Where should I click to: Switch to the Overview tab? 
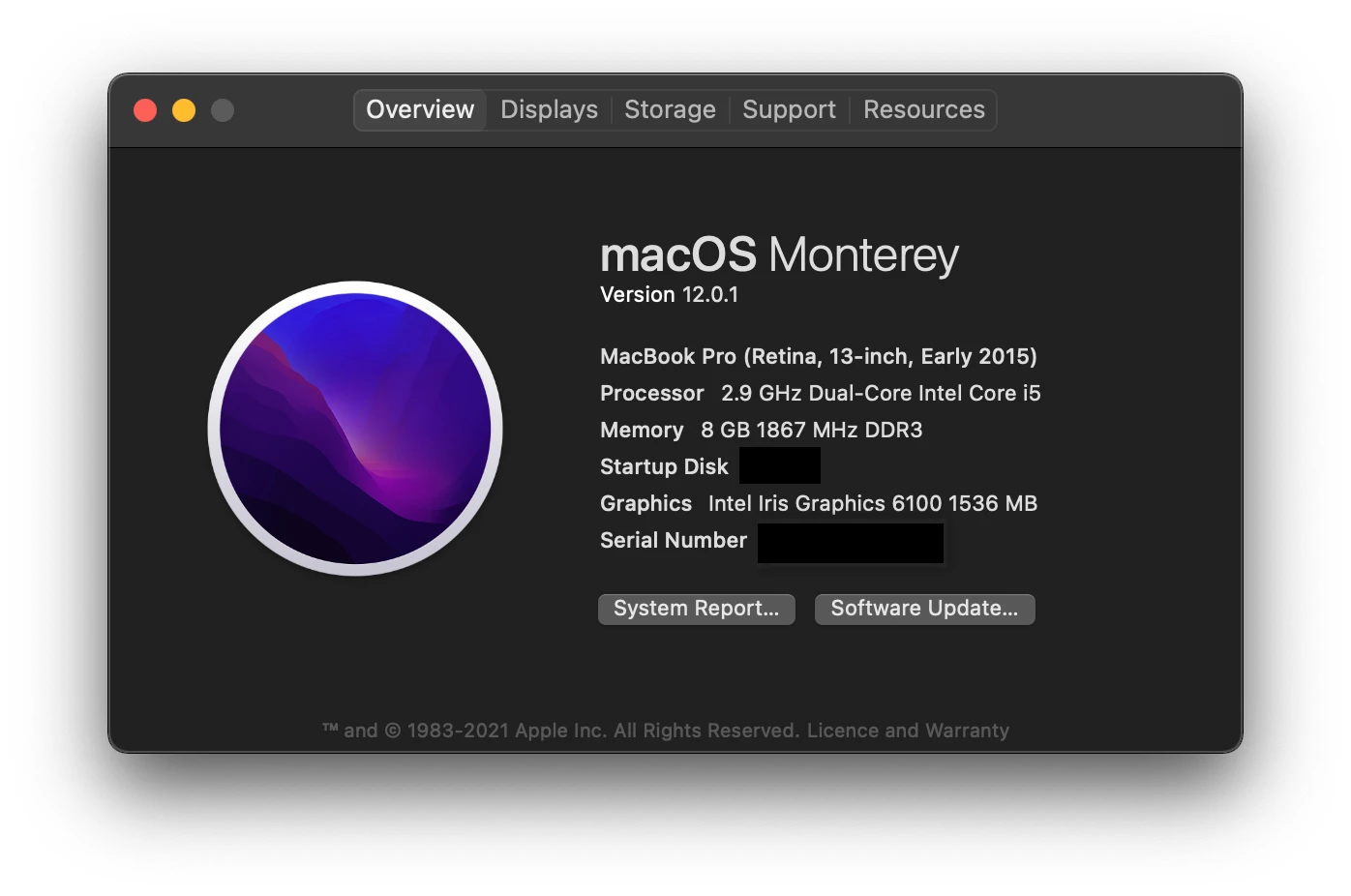pos(420,110)
